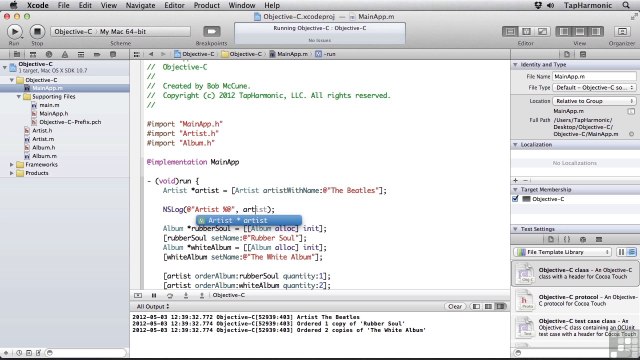Go back in editor history

pyautogui.click(x=151, y=54)
